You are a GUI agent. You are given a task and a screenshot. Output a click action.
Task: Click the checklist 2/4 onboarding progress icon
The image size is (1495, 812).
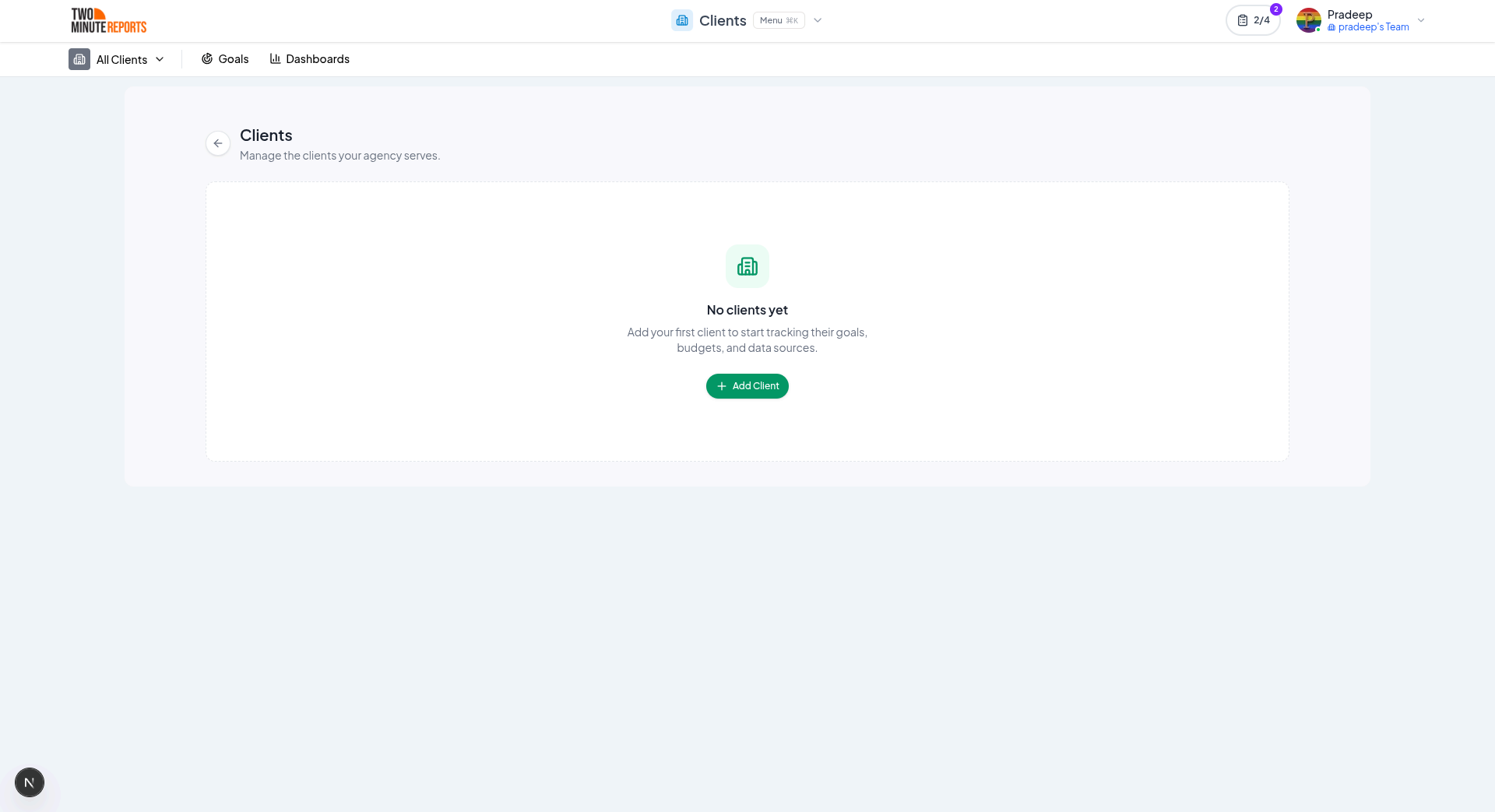click(x=1243, y=20)
